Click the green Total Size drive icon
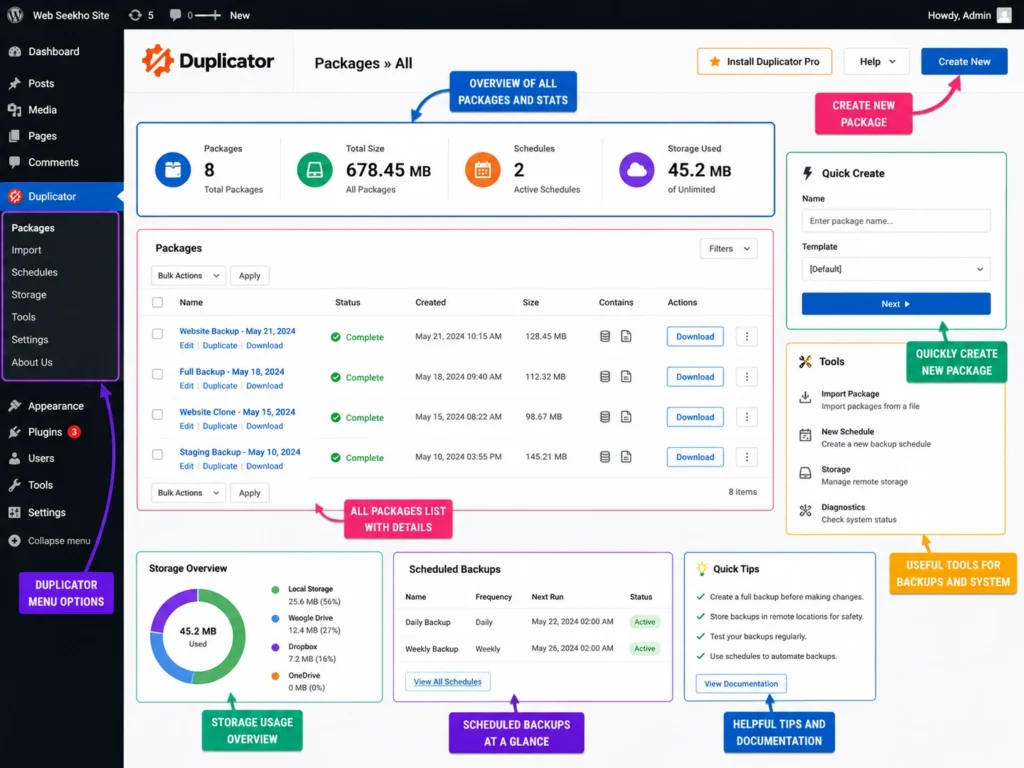 pos(314,170)
